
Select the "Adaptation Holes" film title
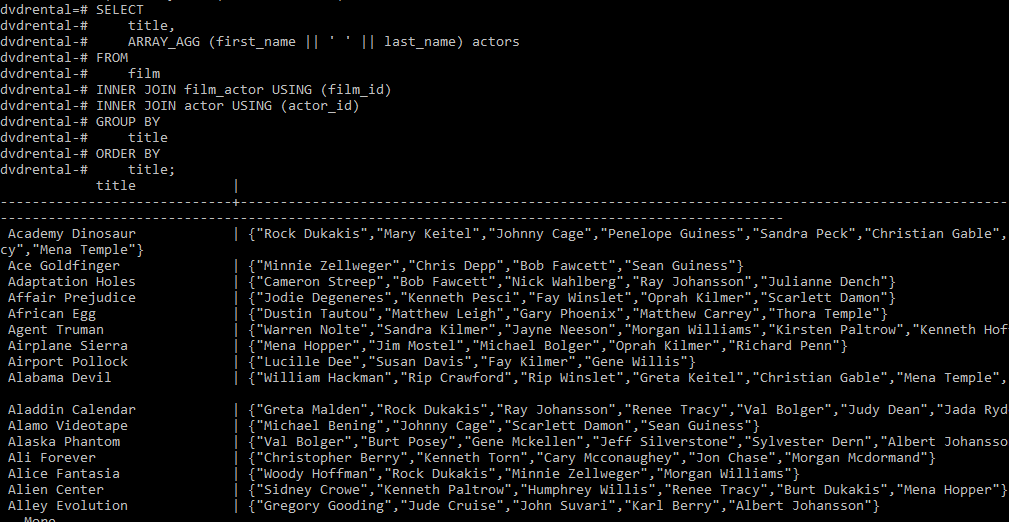pos(71,282)
